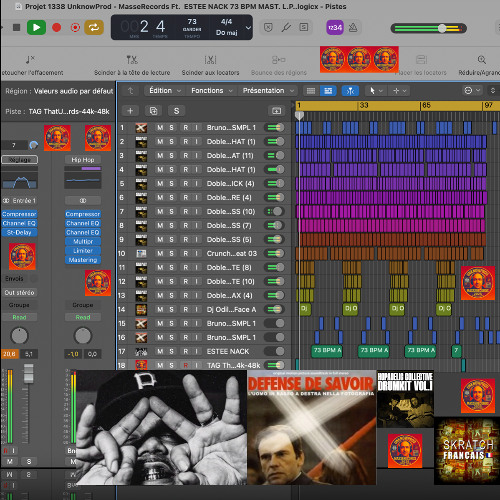Click the Stop transport button
500x500 pixels.
[16, 27]
